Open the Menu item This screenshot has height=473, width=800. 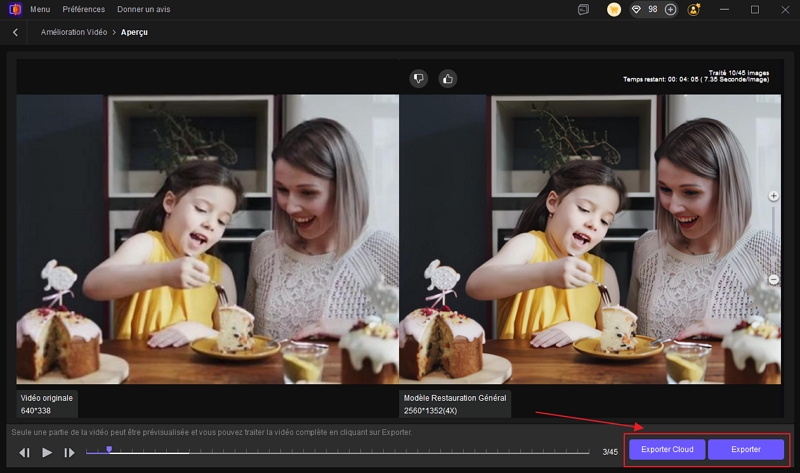(40, 9)
